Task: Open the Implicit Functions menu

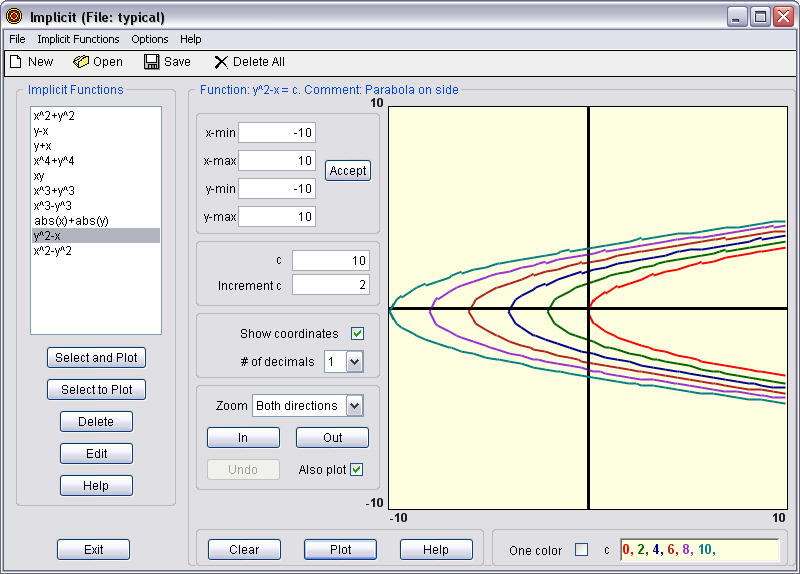Action: tap(78, 39)
